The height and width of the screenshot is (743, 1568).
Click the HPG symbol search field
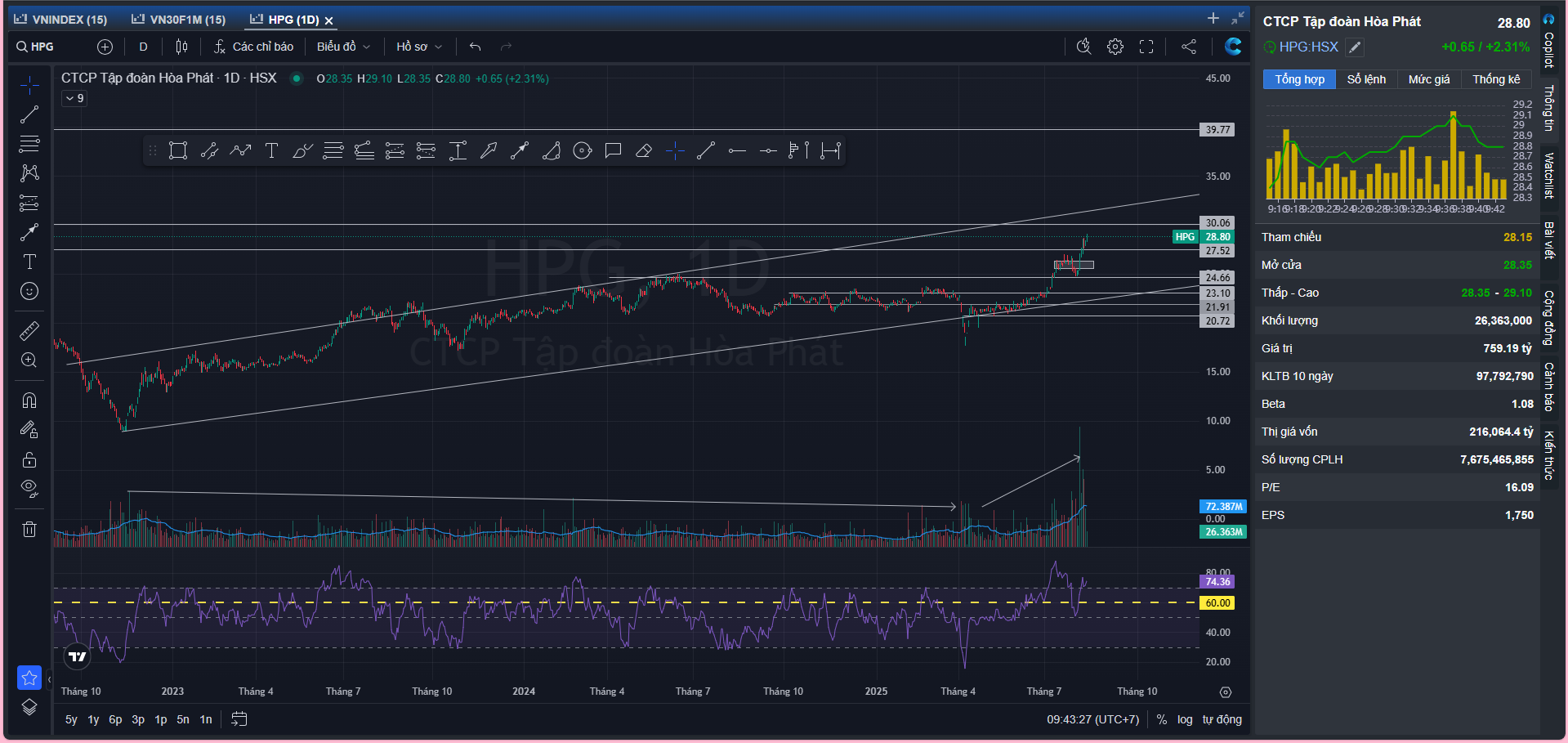[42, 47]
